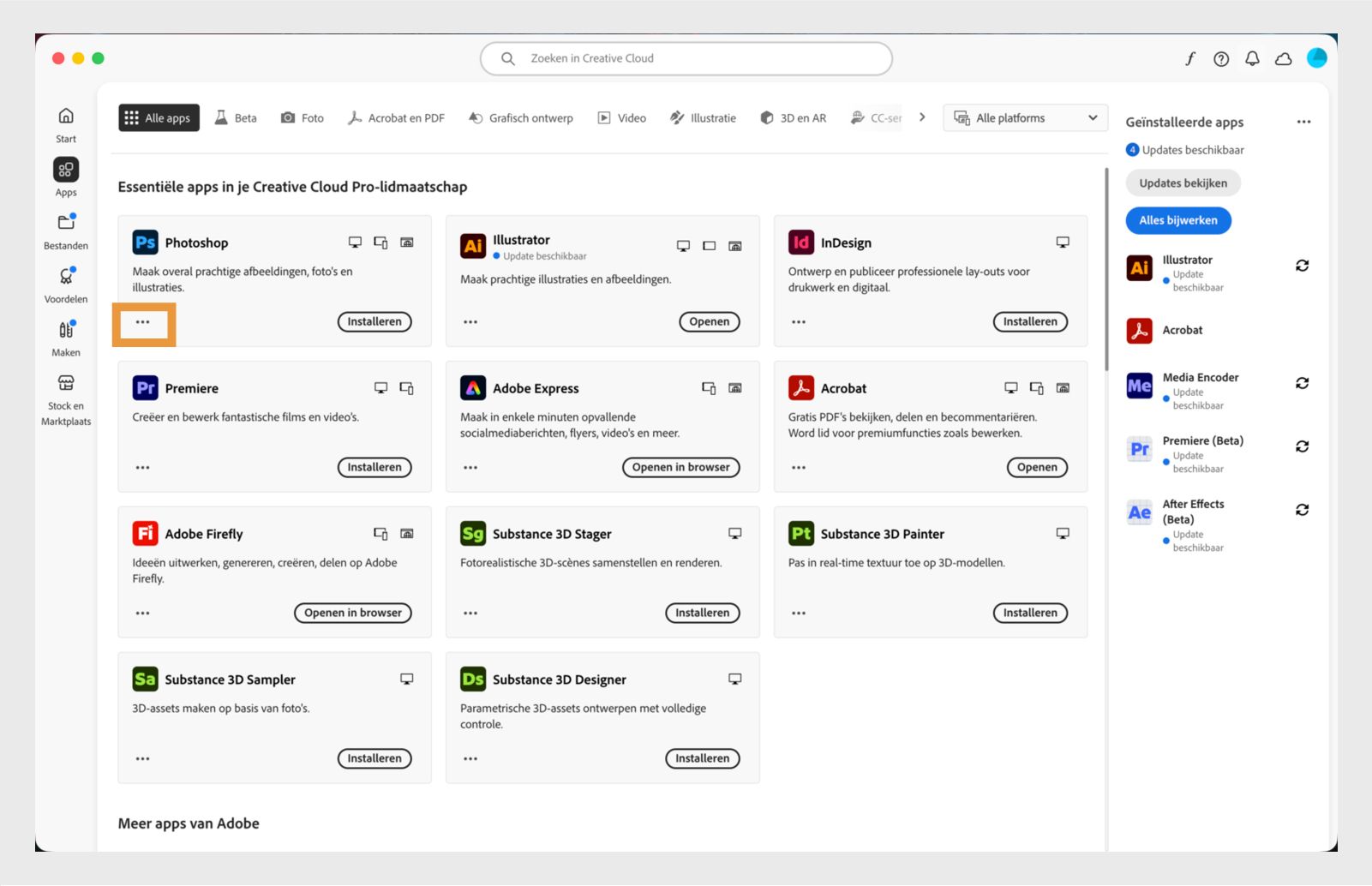
Task: Click the InDesign app icon
Action: (x=801, y=242)
